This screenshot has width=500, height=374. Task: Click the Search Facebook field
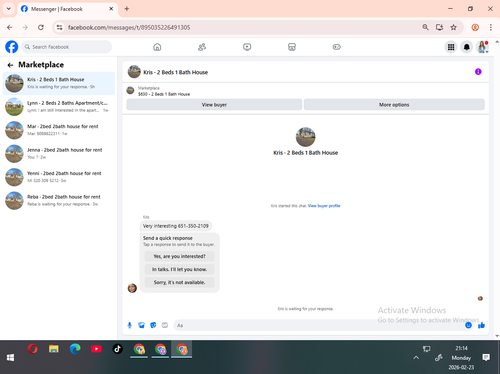67,47
